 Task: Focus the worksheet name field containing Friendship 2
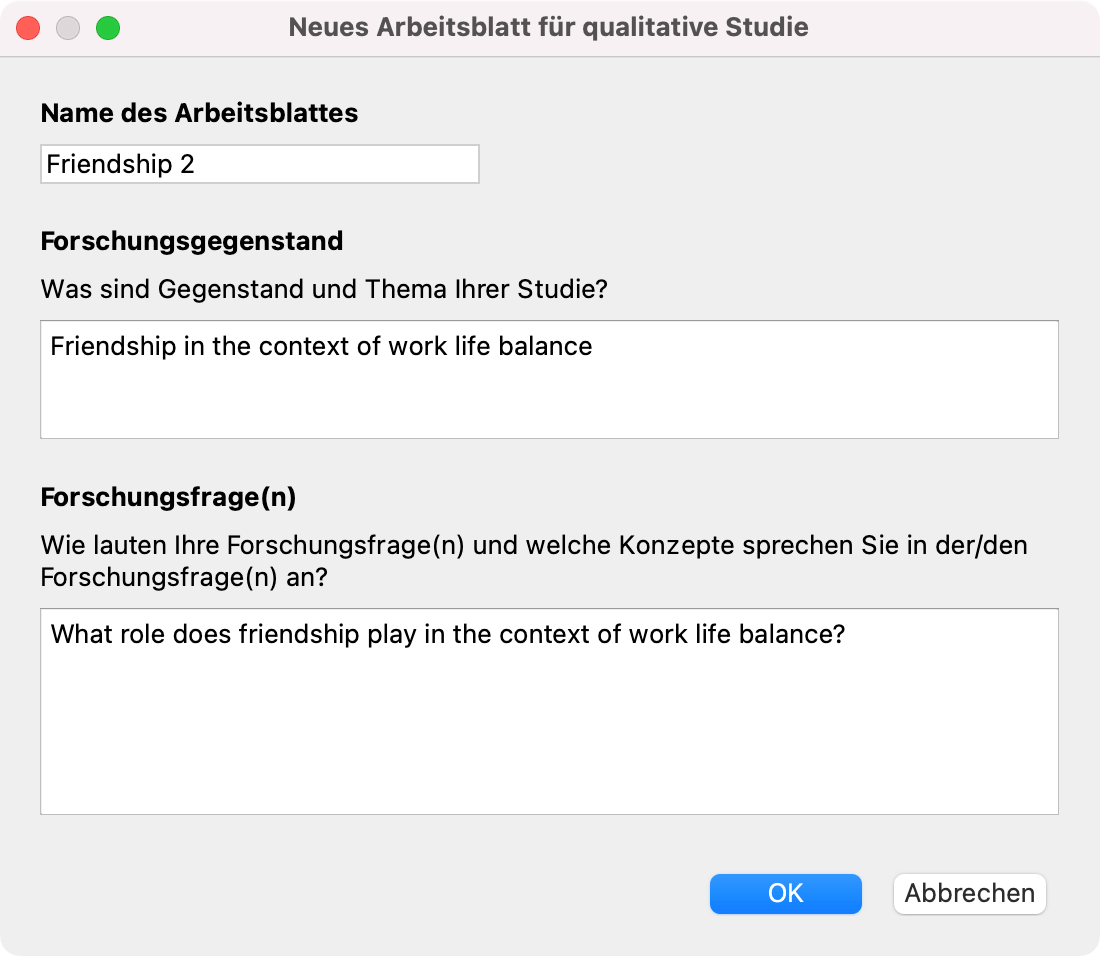point(260,164)
